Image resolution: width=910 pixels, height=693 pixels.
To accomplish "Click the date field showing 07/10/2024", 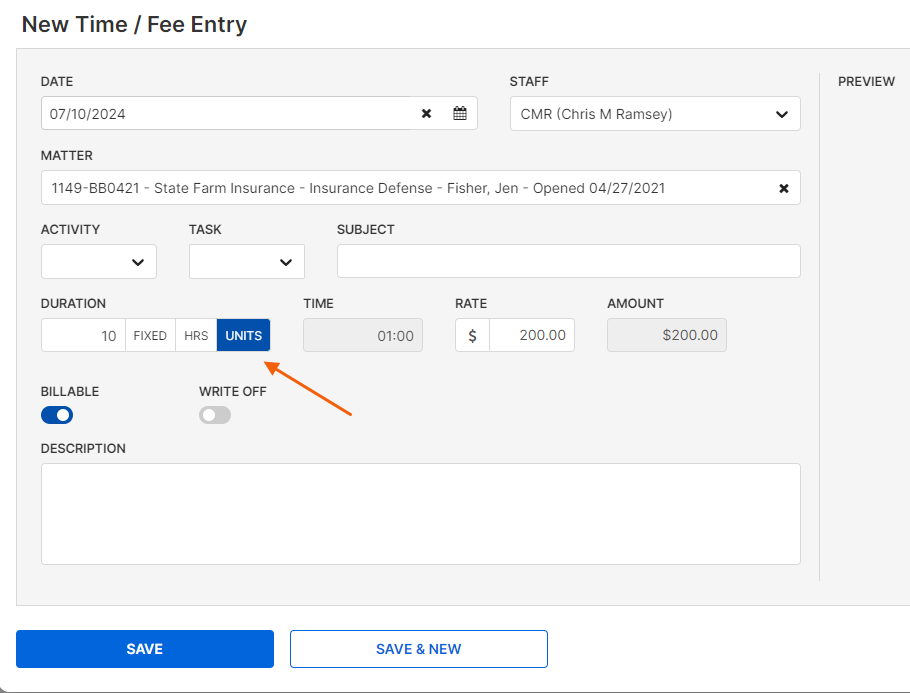I will pyautogui.click(x=226, y=113).
